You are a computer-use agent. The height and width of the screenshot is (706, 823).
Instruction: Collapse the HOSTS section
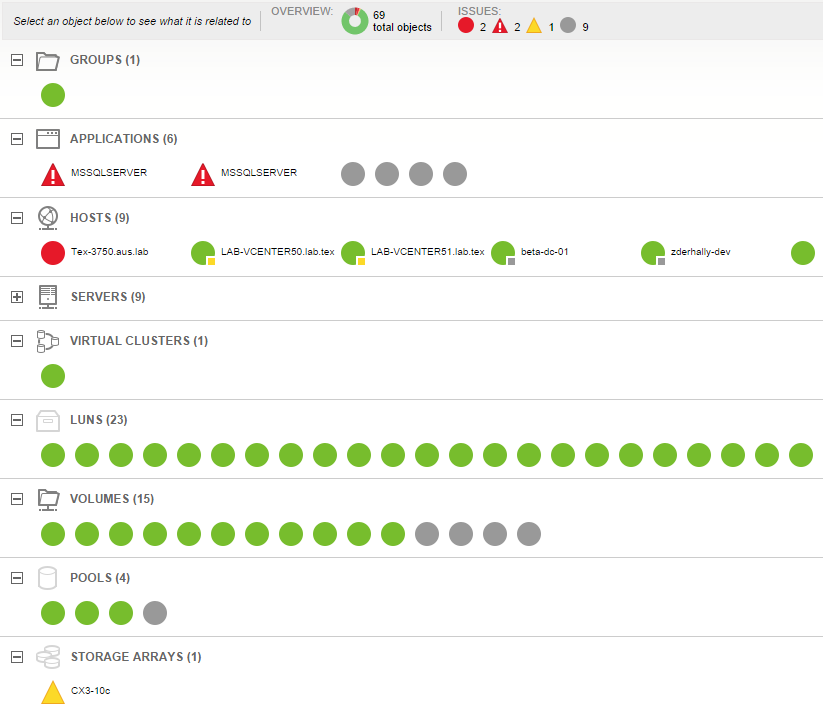click(17, 218)
